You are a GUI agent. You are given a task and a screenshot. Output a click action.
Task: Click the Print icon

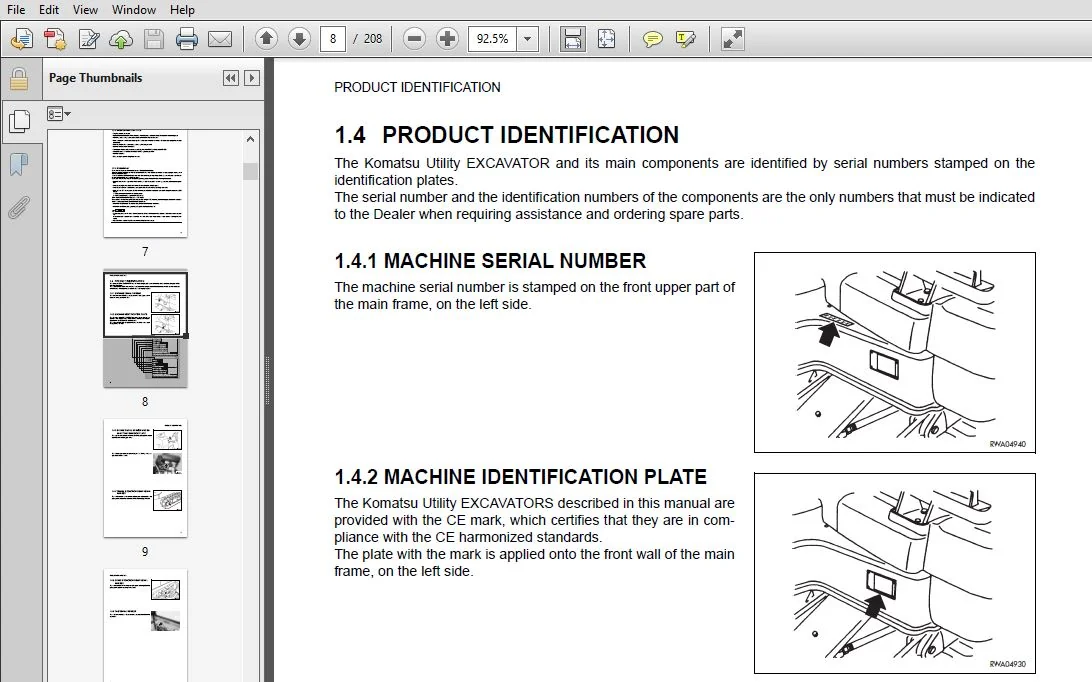coord(187,39)
